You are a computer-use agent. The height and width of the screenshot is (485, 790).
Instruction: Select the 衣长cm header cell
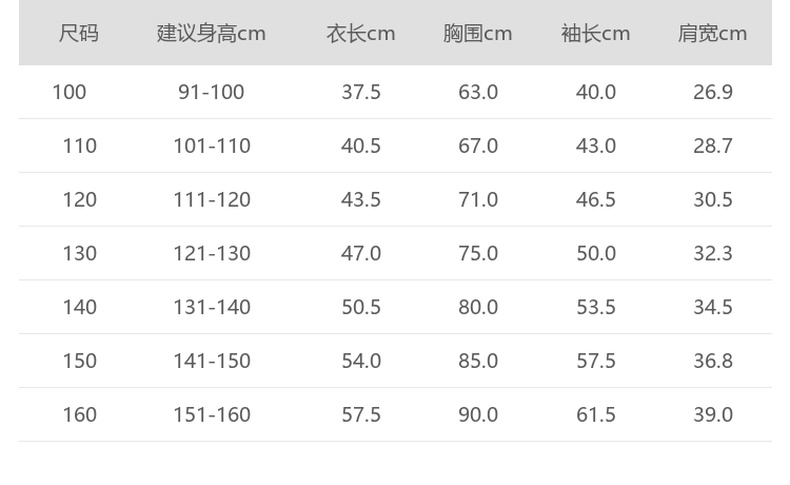361,33
